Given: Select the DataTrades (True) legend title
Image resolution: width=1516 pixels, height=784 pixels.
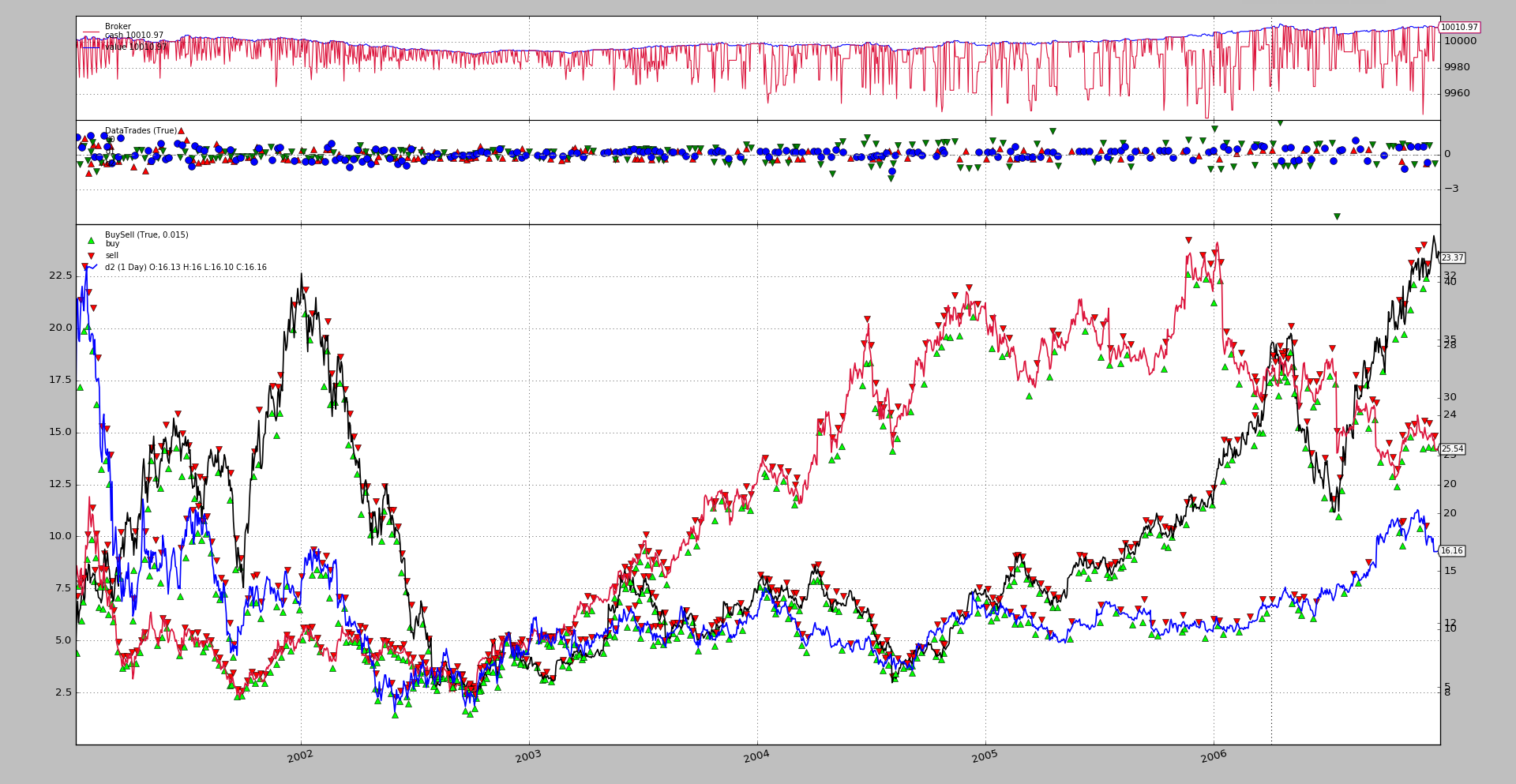Looking at the screenshot, I should (x=141, y=131).
